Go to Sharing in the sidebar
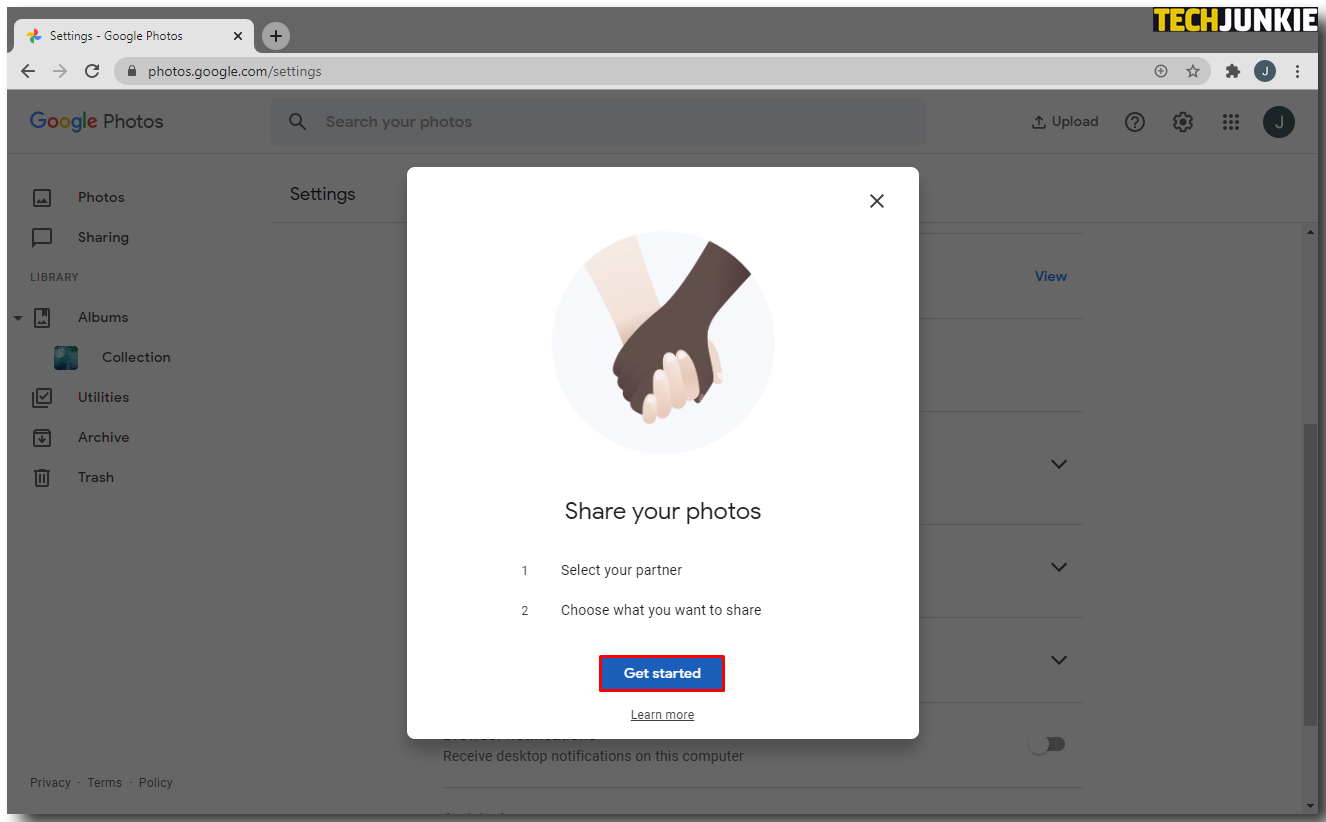This screenshot has width=1326, height=822. pyautogui.click(x=103, y=237)
